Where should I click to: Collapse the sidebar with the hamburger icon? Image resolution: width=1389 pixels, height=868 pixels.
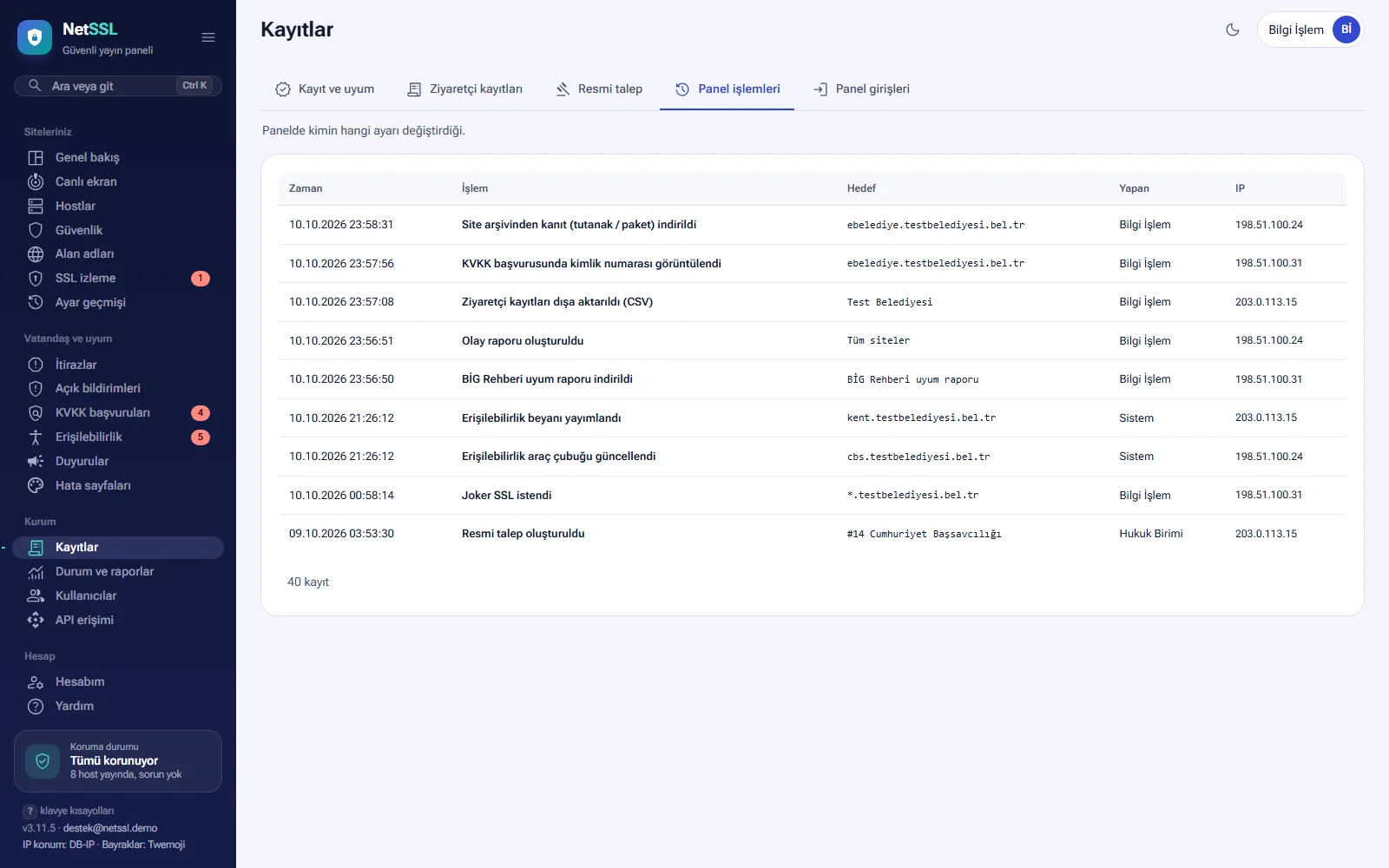click(208, 37)
